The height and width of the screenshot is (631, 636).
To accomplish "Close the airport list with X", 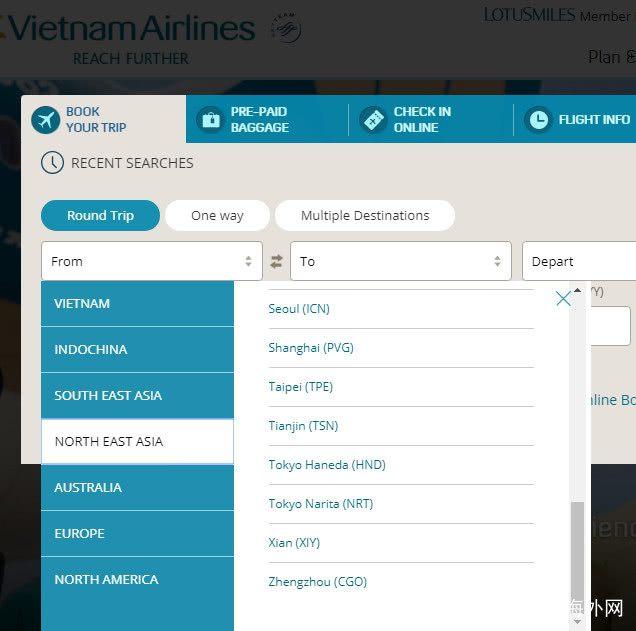I will (563, 298).
